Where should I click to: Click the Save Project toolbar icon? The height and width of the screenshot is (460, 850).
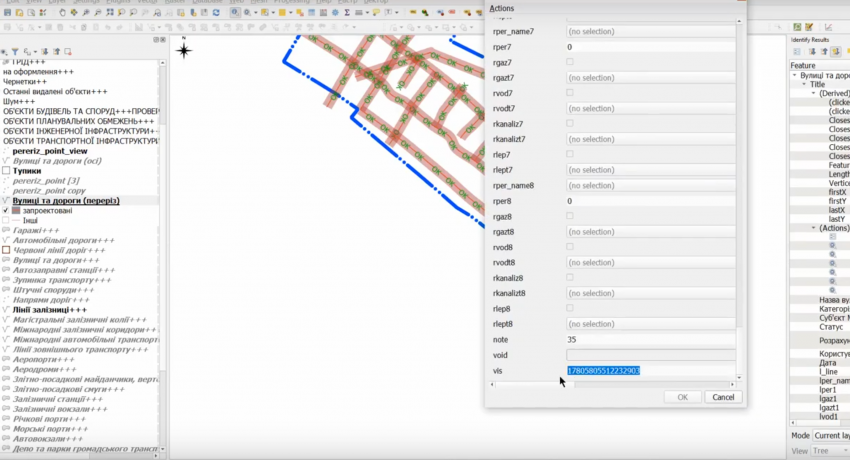7,12
